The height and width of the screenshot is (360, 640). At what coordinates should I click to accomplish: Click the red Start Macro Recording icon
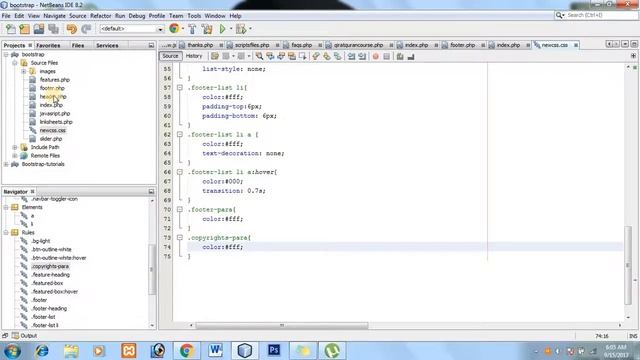tap(376, 56)
